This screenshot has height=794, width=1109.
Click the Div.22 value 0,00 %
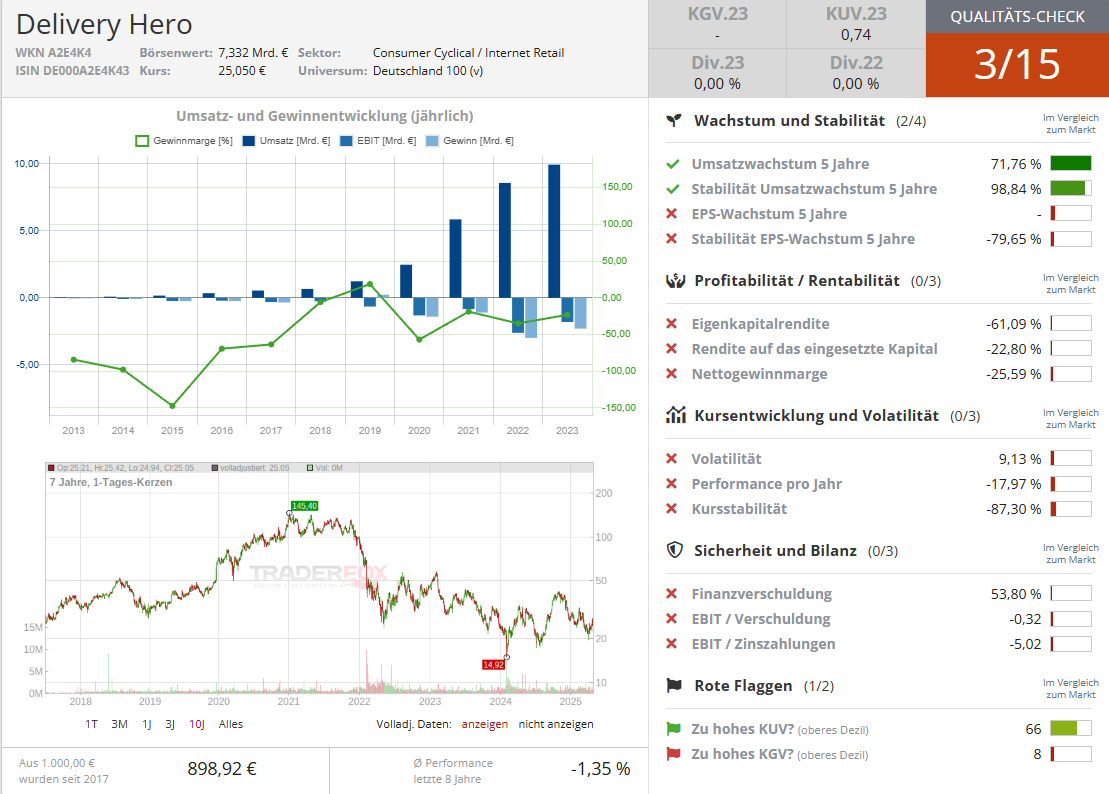tap(856, 84)
